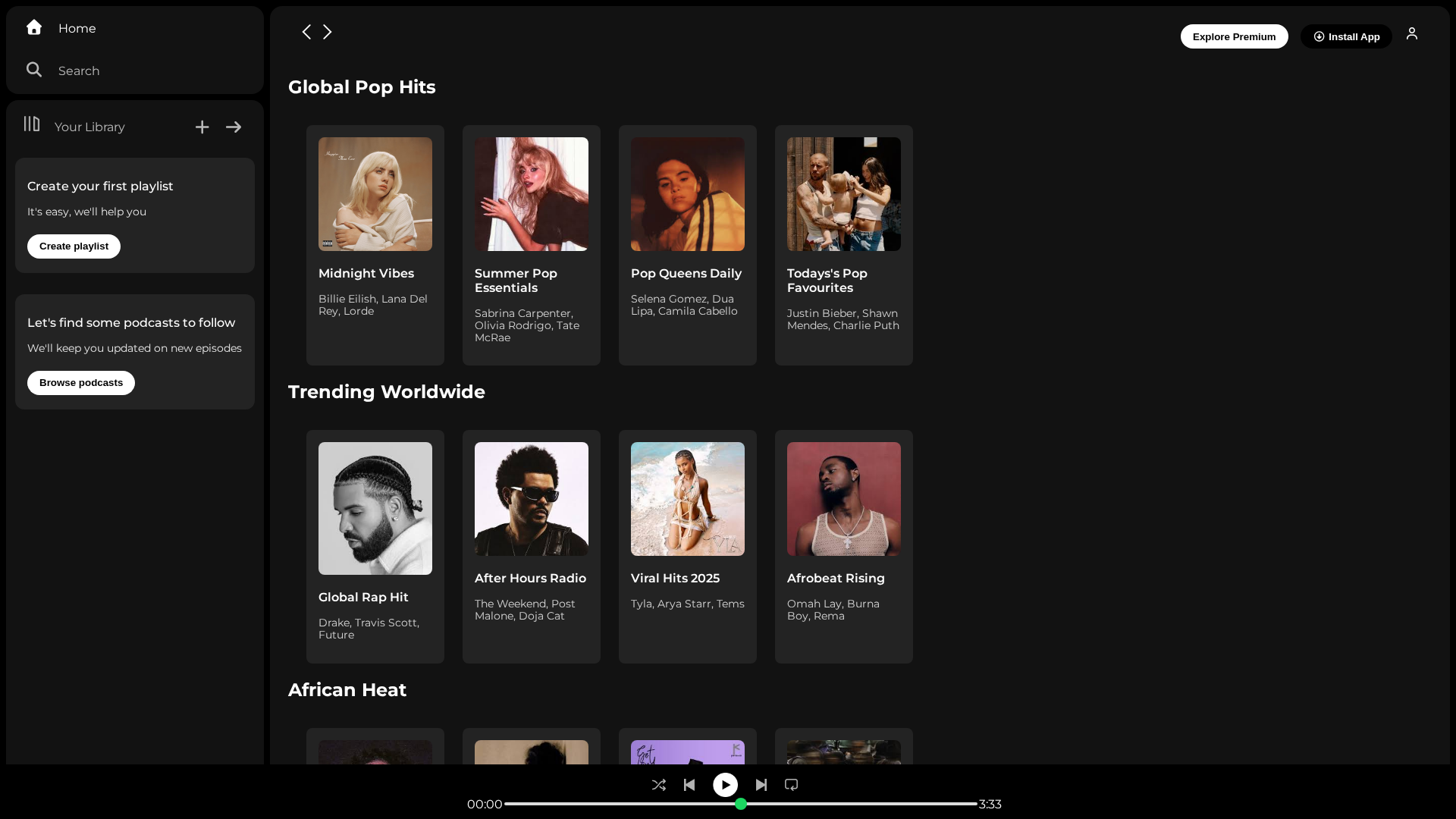Click the Browse podcasts button

click(x=81, y=383)
